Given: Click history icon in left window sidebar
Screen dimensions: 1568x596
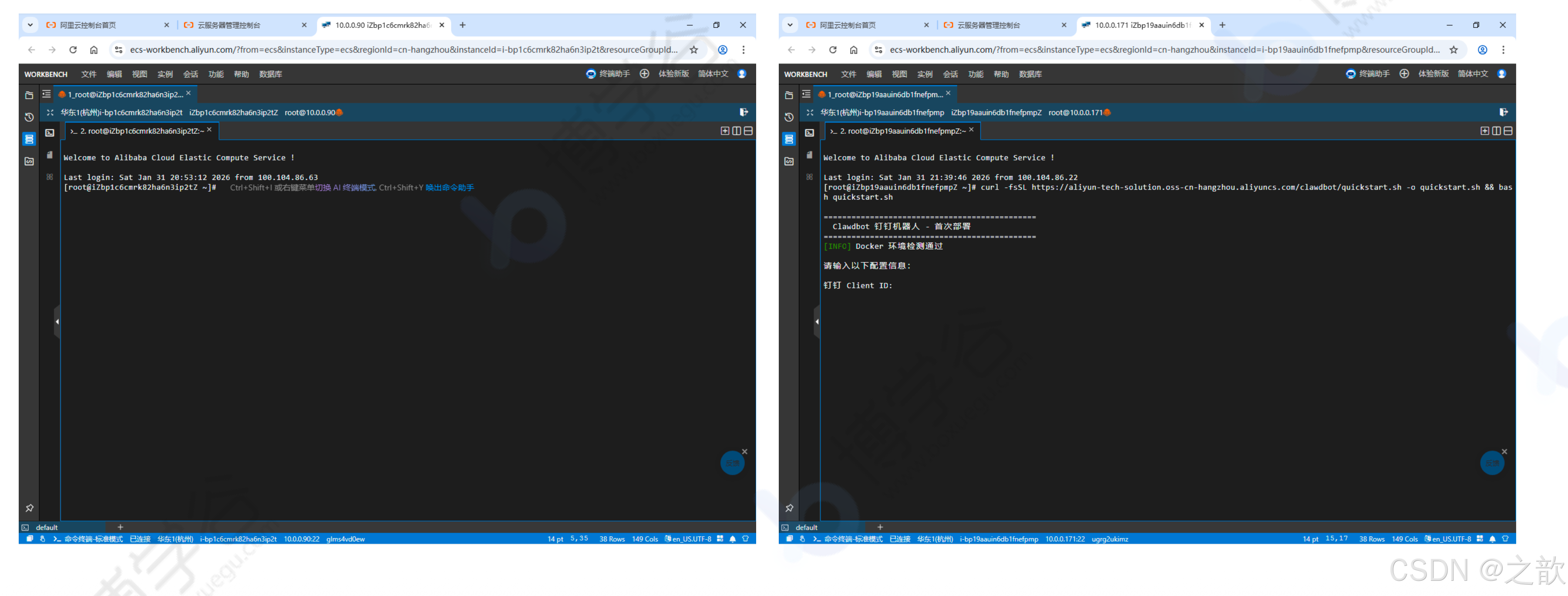Looking at the screenshot, I should tap(29, 117).
